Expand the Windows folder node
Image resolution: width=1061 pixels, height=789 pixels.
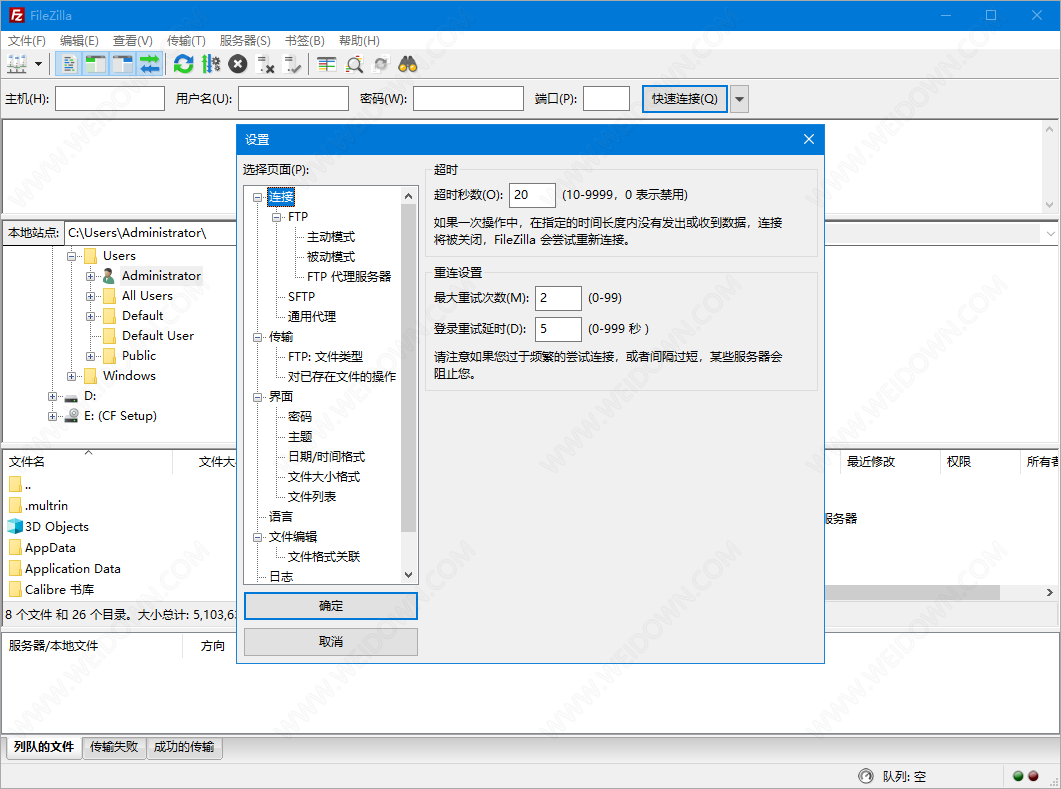pyautogui.click(x=71, y=376)
